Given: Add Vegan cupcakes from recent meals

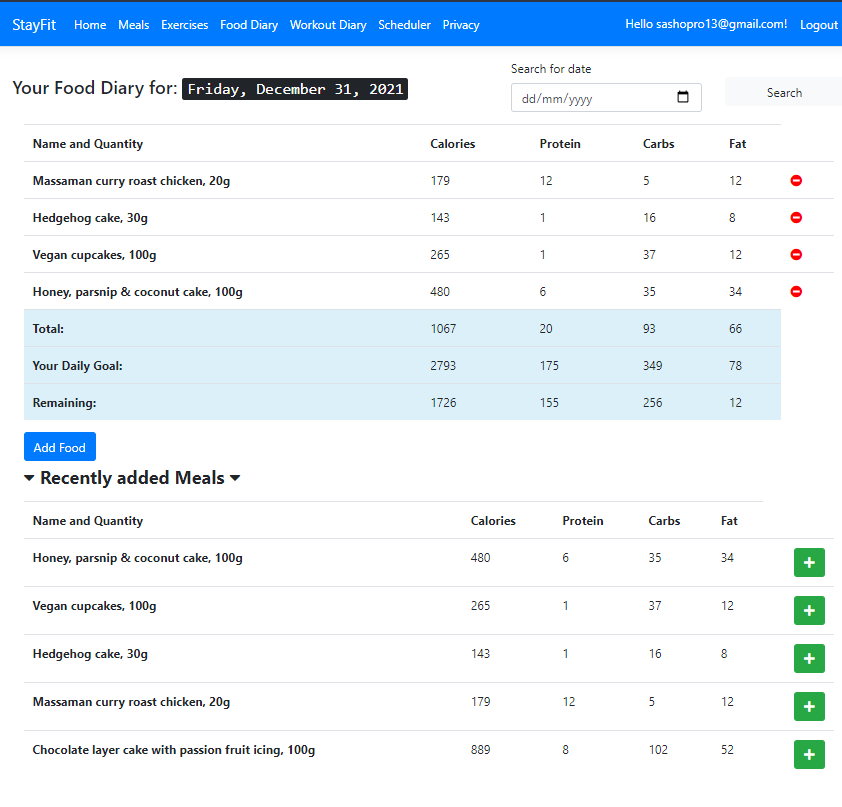Looking at the screenshot, I should pos(809,610).
